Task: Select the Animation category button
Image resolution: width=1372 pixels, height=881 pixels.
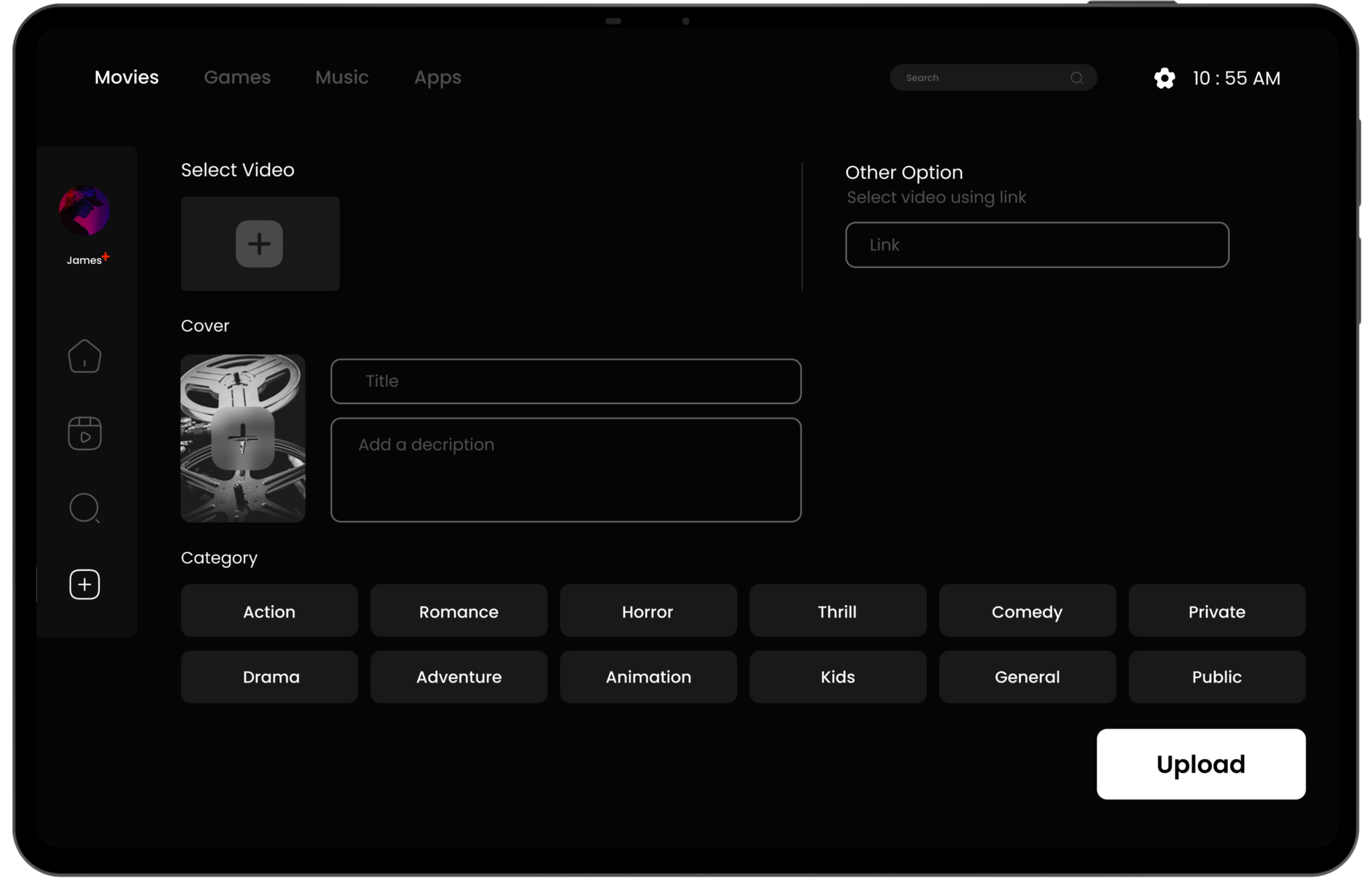Action: (648, 677)
